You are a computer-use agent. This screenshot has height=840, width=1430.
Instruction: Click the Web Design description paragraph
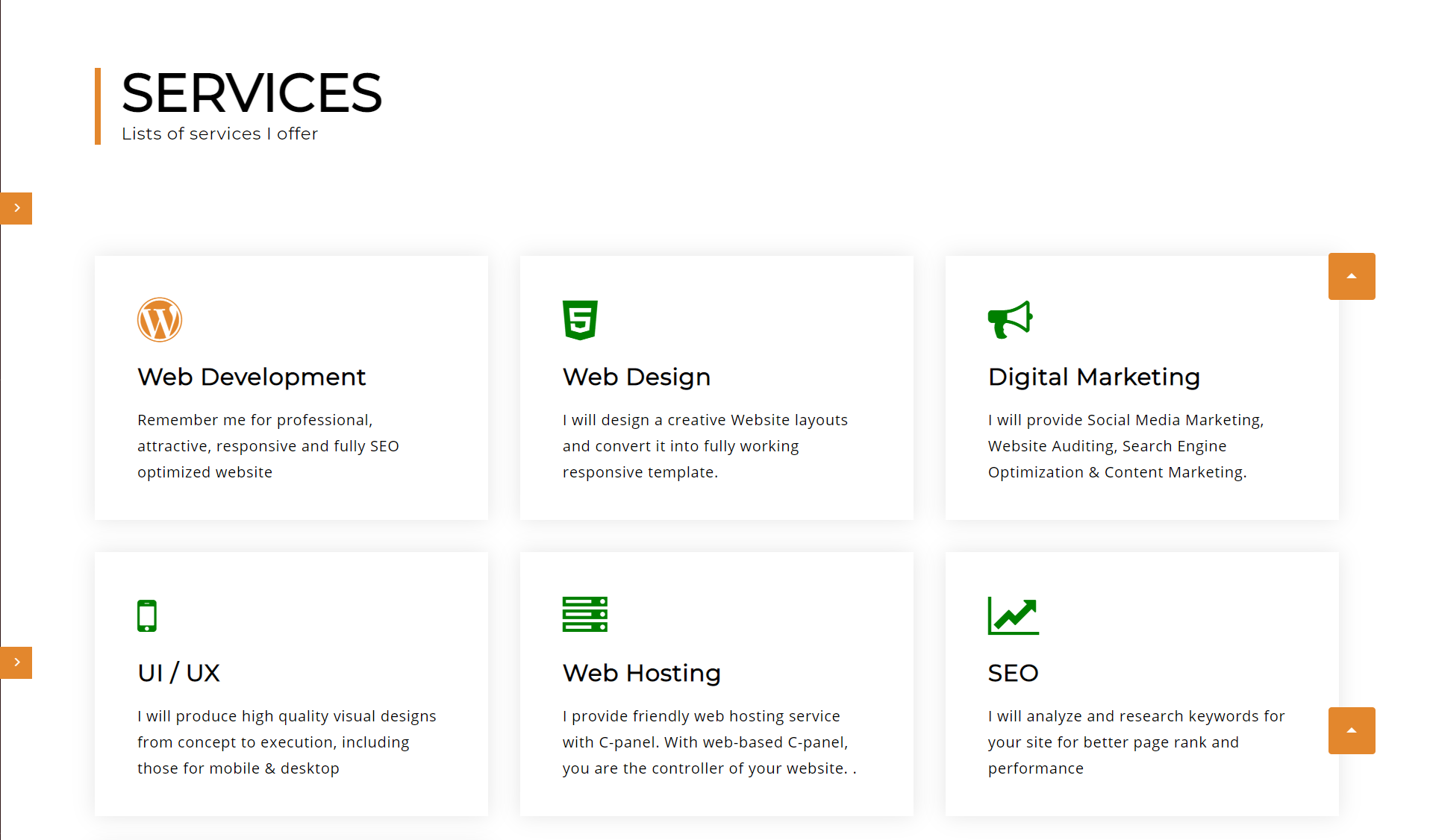pos(705,446)
